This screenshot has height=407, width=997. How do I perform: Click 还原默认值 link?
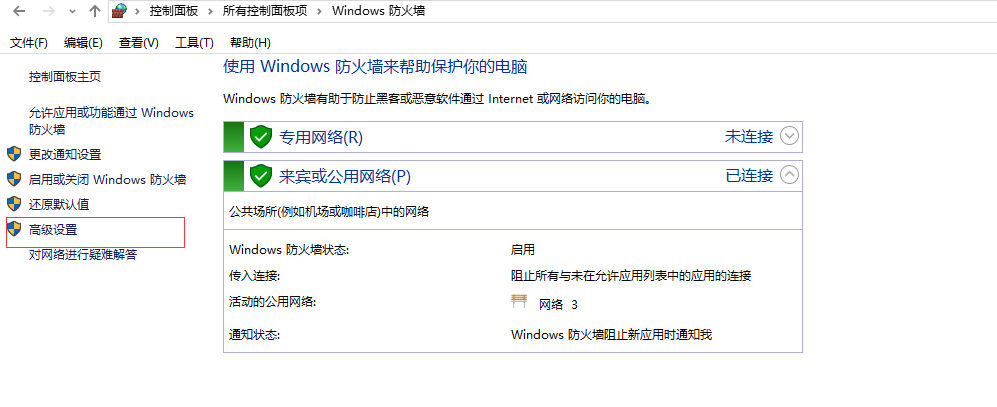pos(58,205)
